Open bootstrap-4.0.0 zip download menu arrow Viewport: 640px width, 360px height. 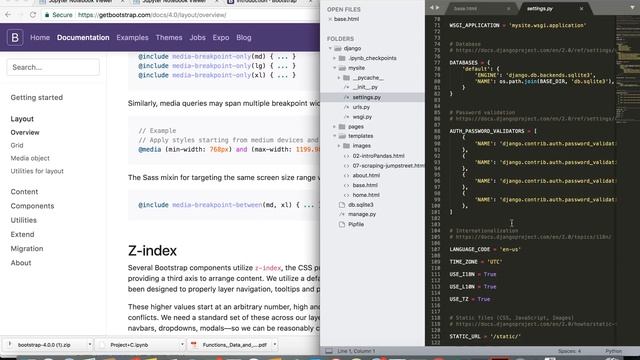click(90, 345)
